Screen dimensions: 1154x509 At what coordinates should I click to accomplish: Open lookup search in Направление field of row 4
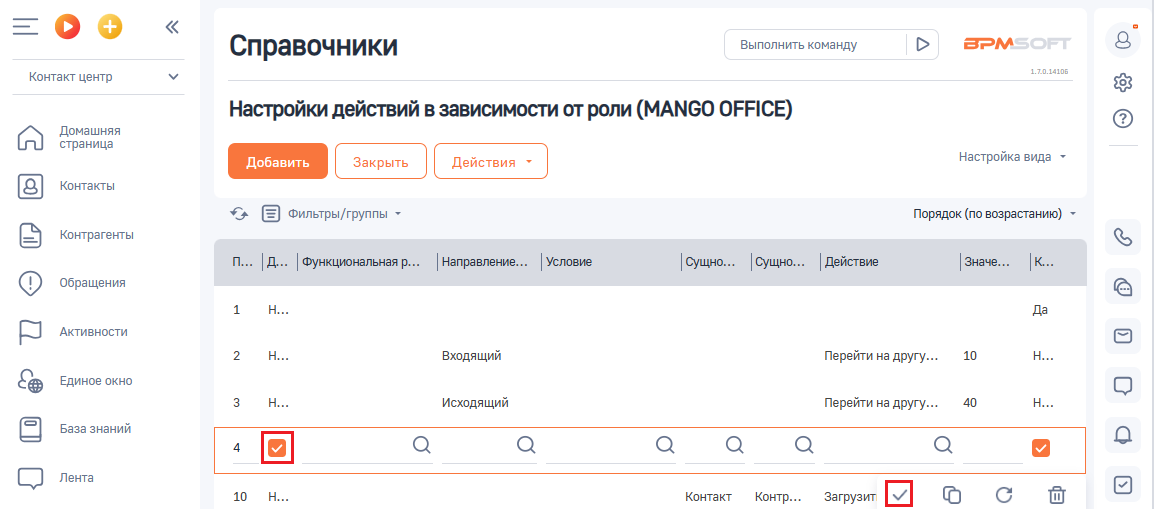525,444
